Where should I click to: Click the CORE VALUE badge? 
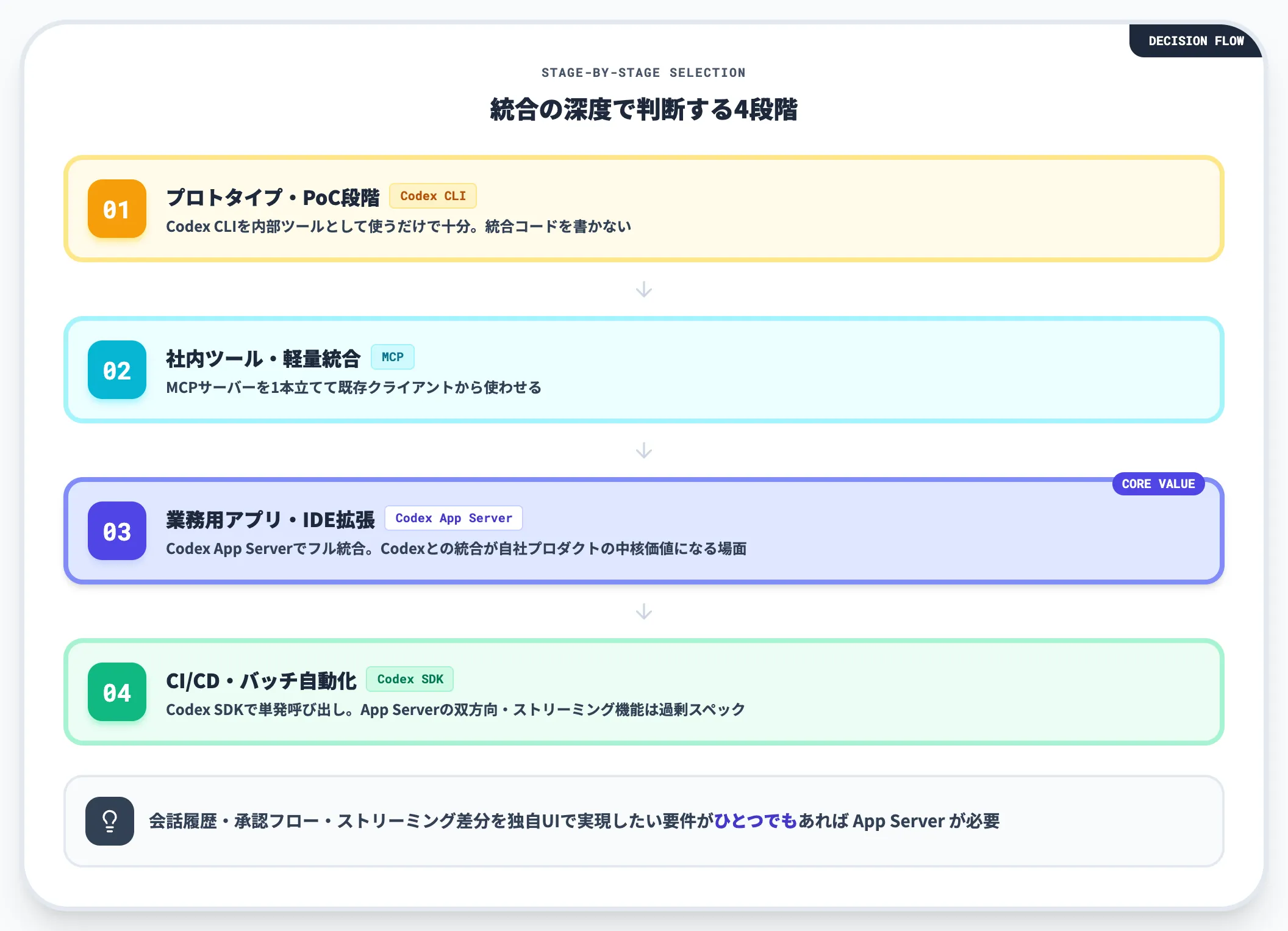pos(1158,484)
